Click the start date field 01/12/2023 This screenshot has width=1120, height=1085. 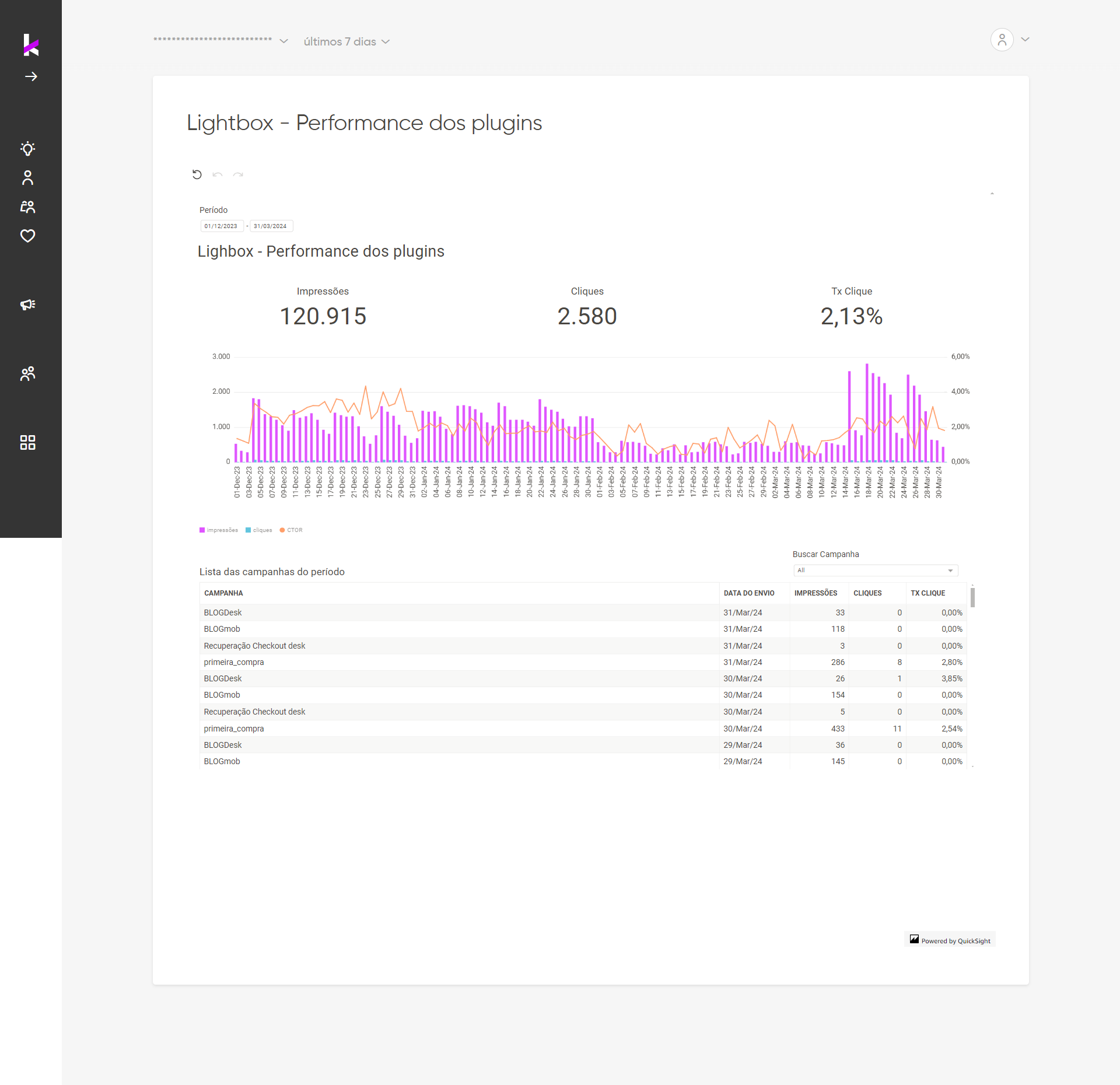pyautogui.click(x=221, y=226)
